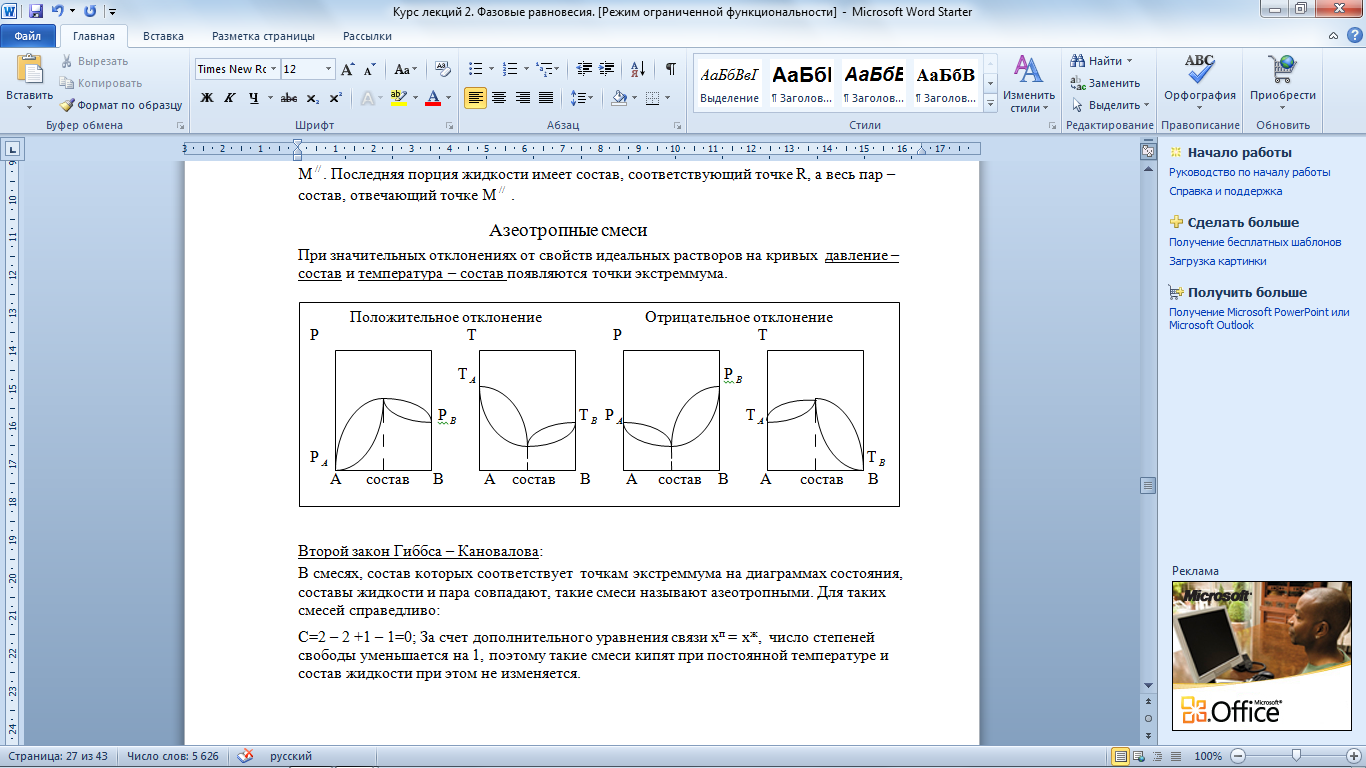Open the Paragraph dialog launcher in Абзац group
This screenshot has height=768, width=1366.
(678, 126)
